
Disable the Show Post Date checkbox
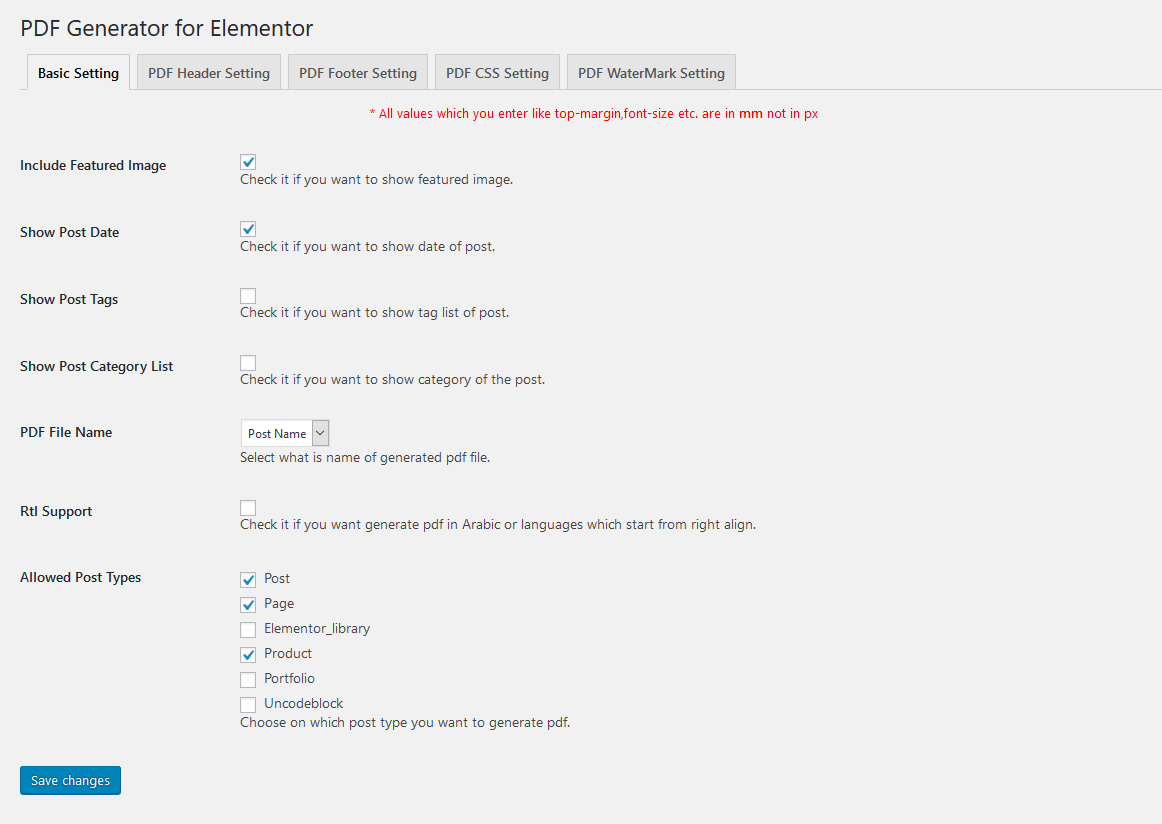(x=248, y=229)
